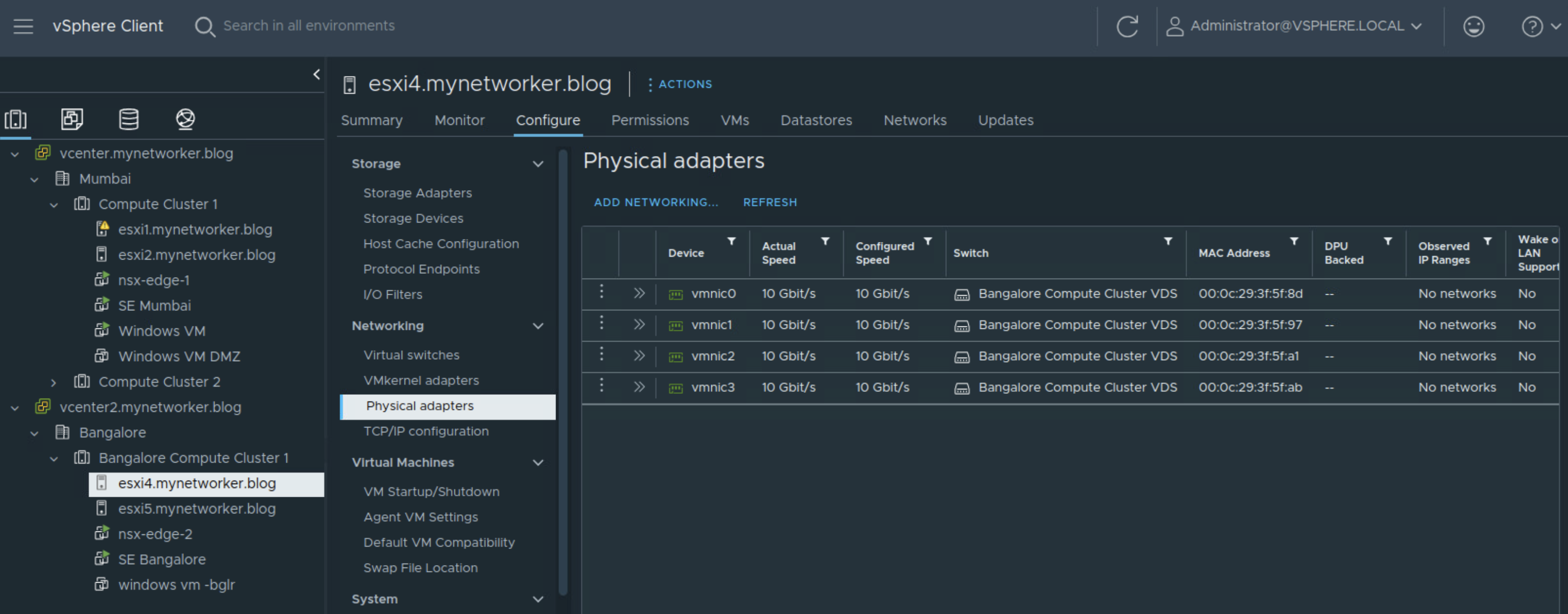This screenshot has height=614, width=1568.
Task: Switch to the Networking inventory view icon
Action: tap(185, 119)
